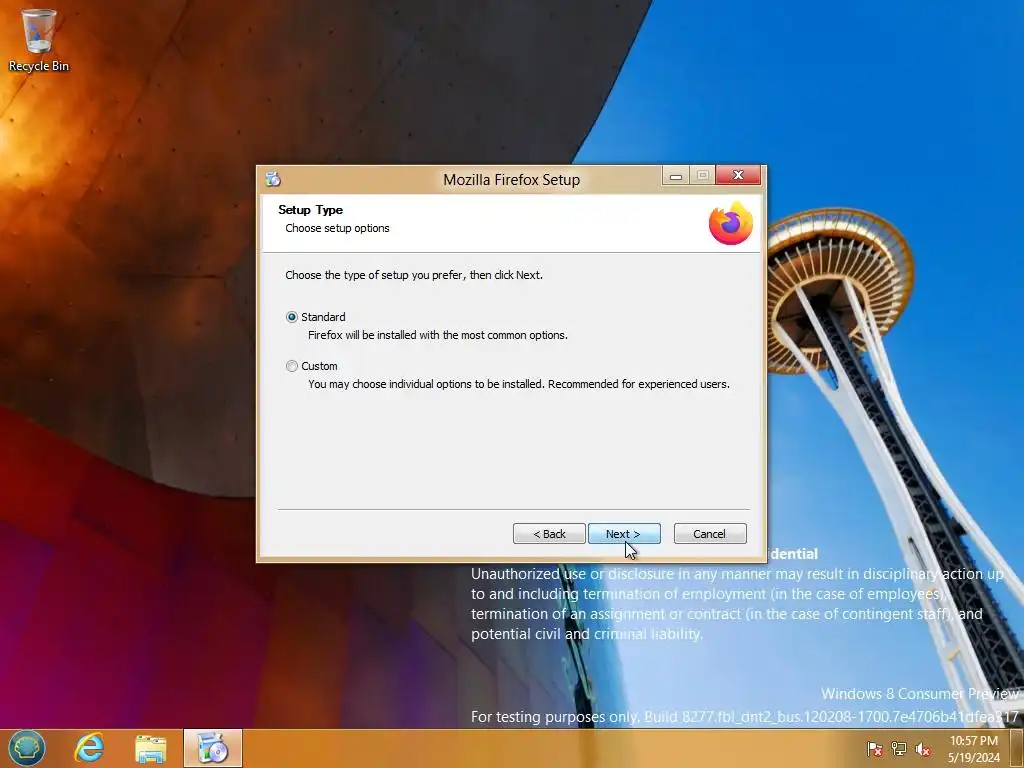
Task: Click the Mozilla Firefox Setup title text
Action: coord(511,180)
